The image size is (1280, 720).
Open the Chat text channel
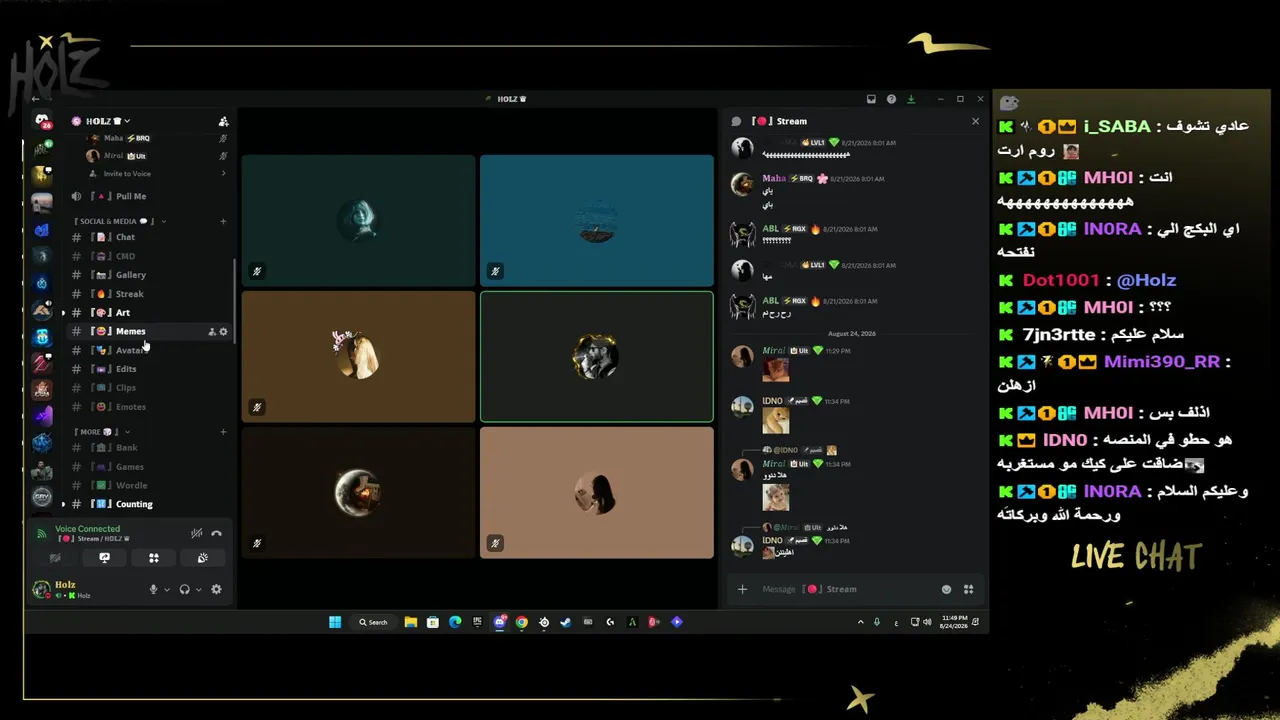coord(150,237)
